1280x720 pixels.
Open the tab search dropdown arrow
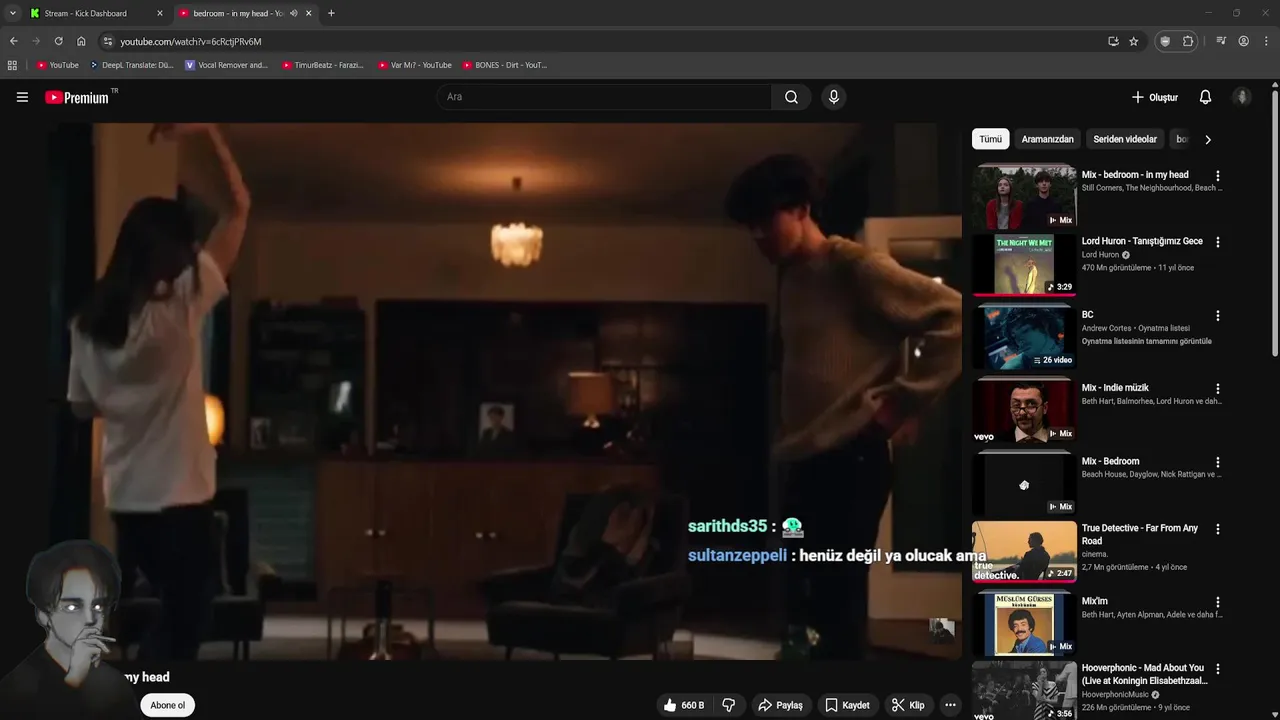(x=12, y=13)
